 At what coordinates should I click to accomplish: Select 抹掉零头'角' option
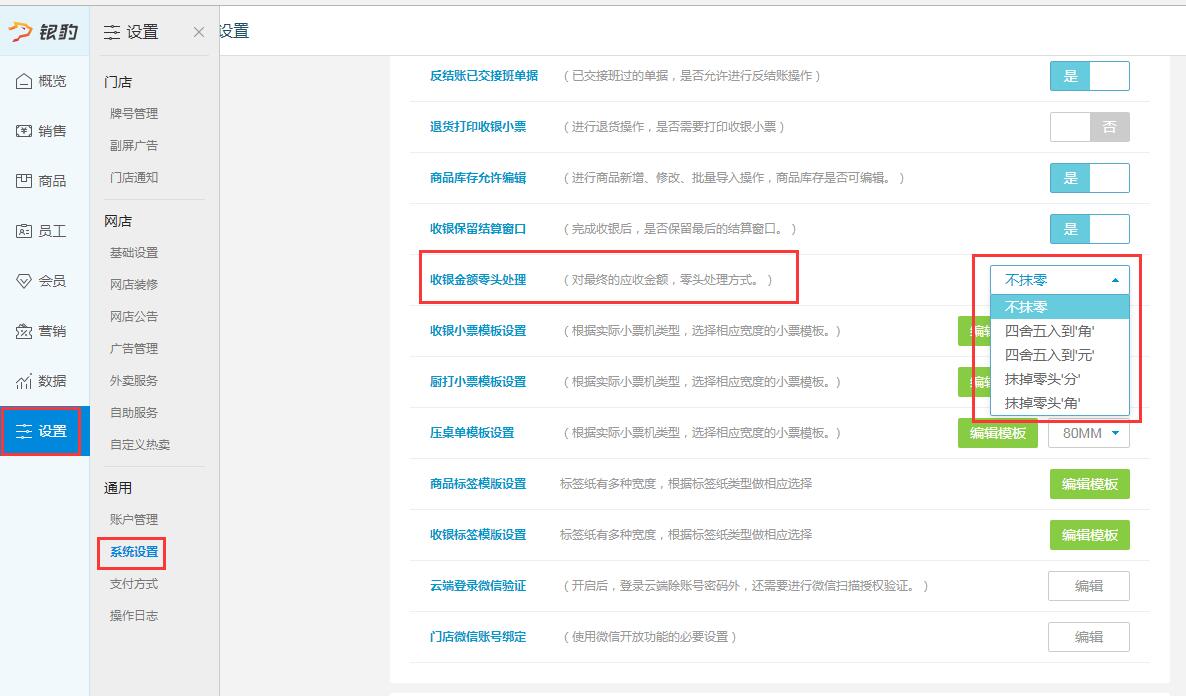(1042, 403)
